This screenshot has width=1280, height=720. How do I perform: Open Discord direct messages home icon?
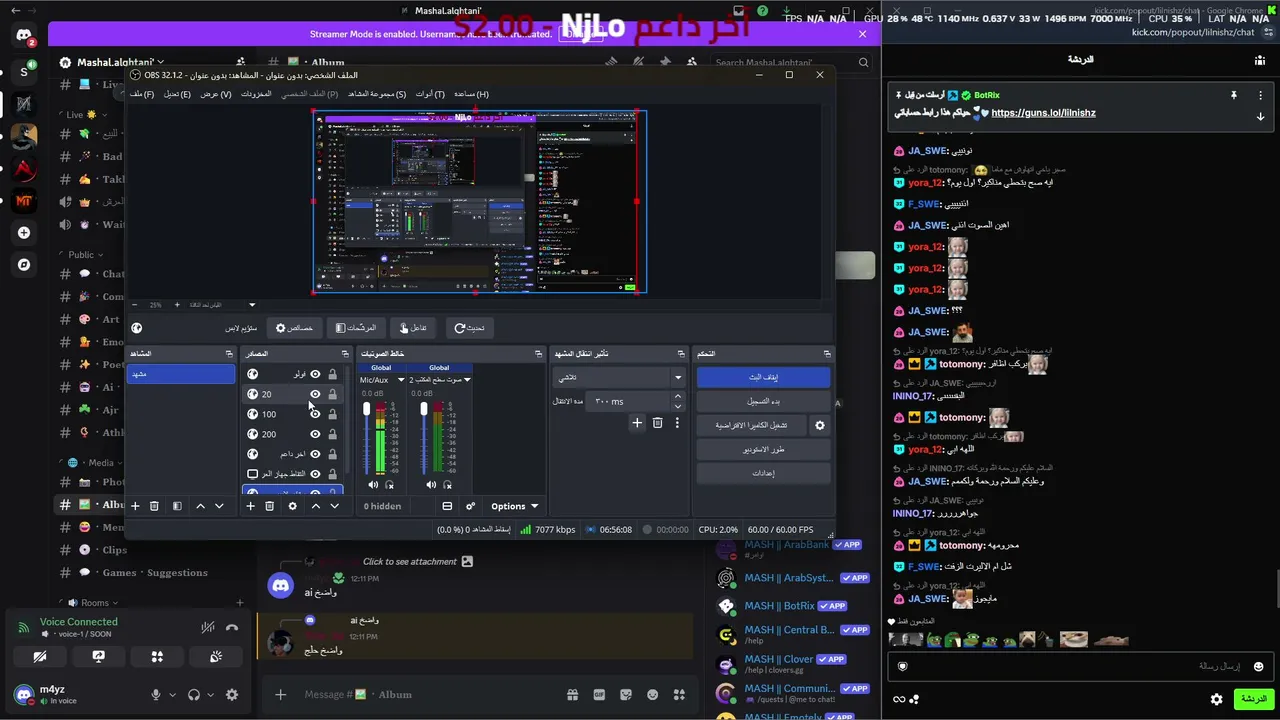[24, 36]
